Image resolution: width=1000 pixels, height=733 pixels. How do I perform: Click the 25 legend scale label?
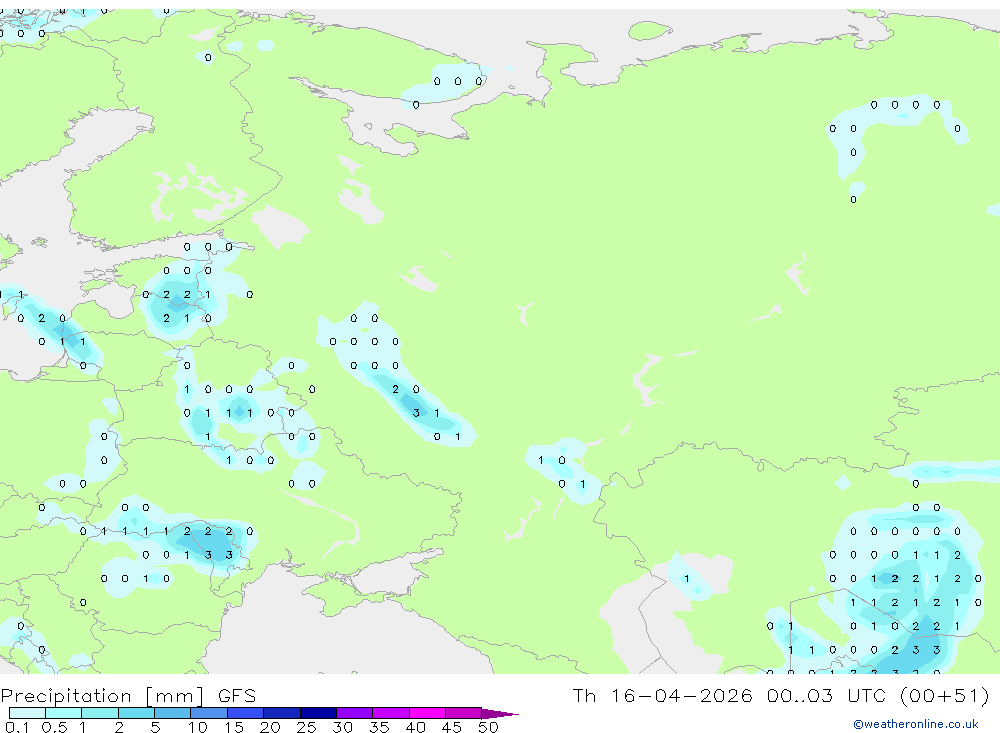[x=307, y=727]
